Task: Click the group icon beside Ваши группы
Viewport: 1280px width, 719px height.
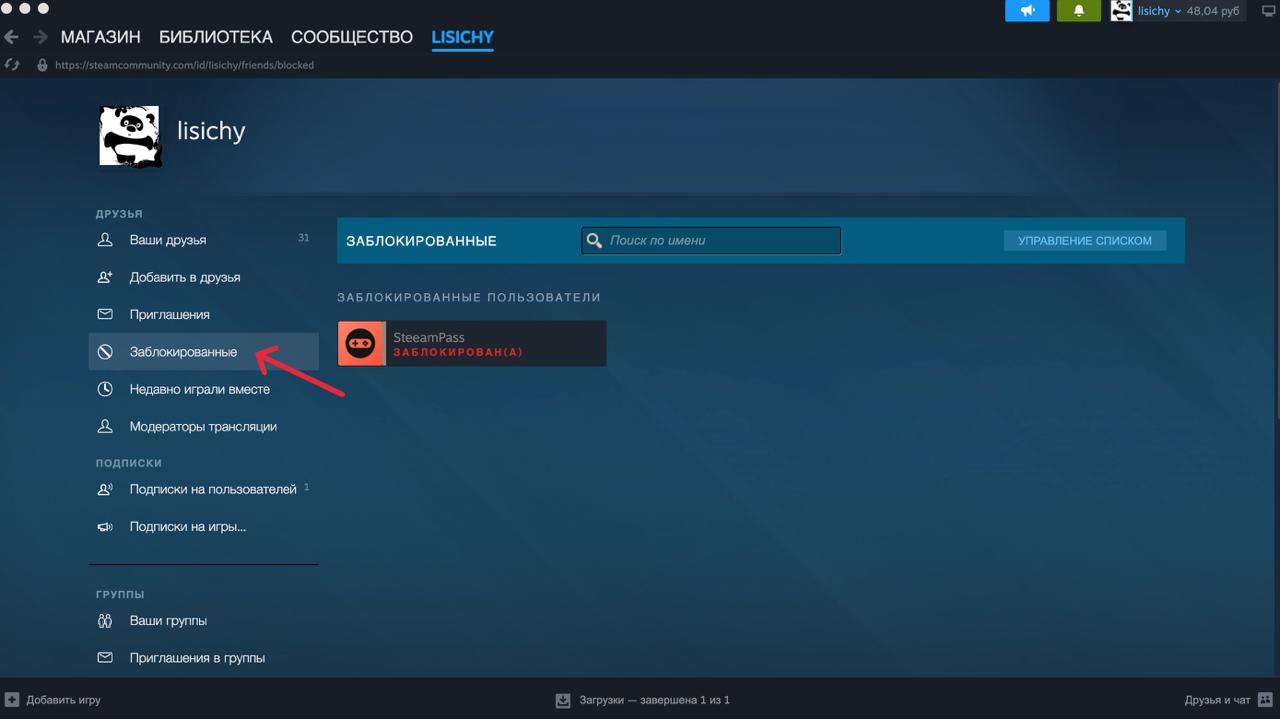Action: click(x=105, y=621)
